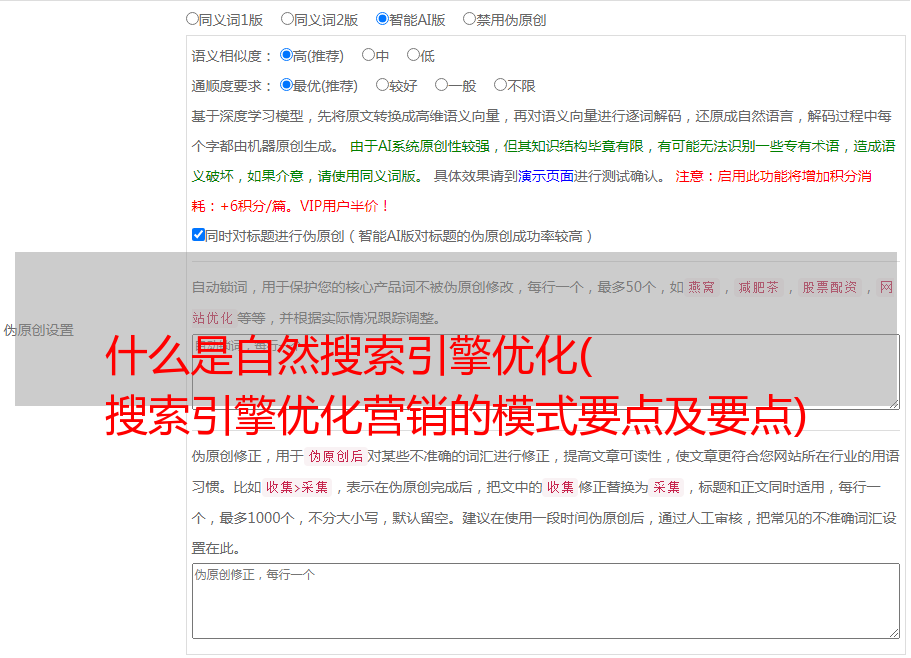
Task: Choose the 智能AI版 radio option
Action: pyautogui.click(x=382, y=19)
